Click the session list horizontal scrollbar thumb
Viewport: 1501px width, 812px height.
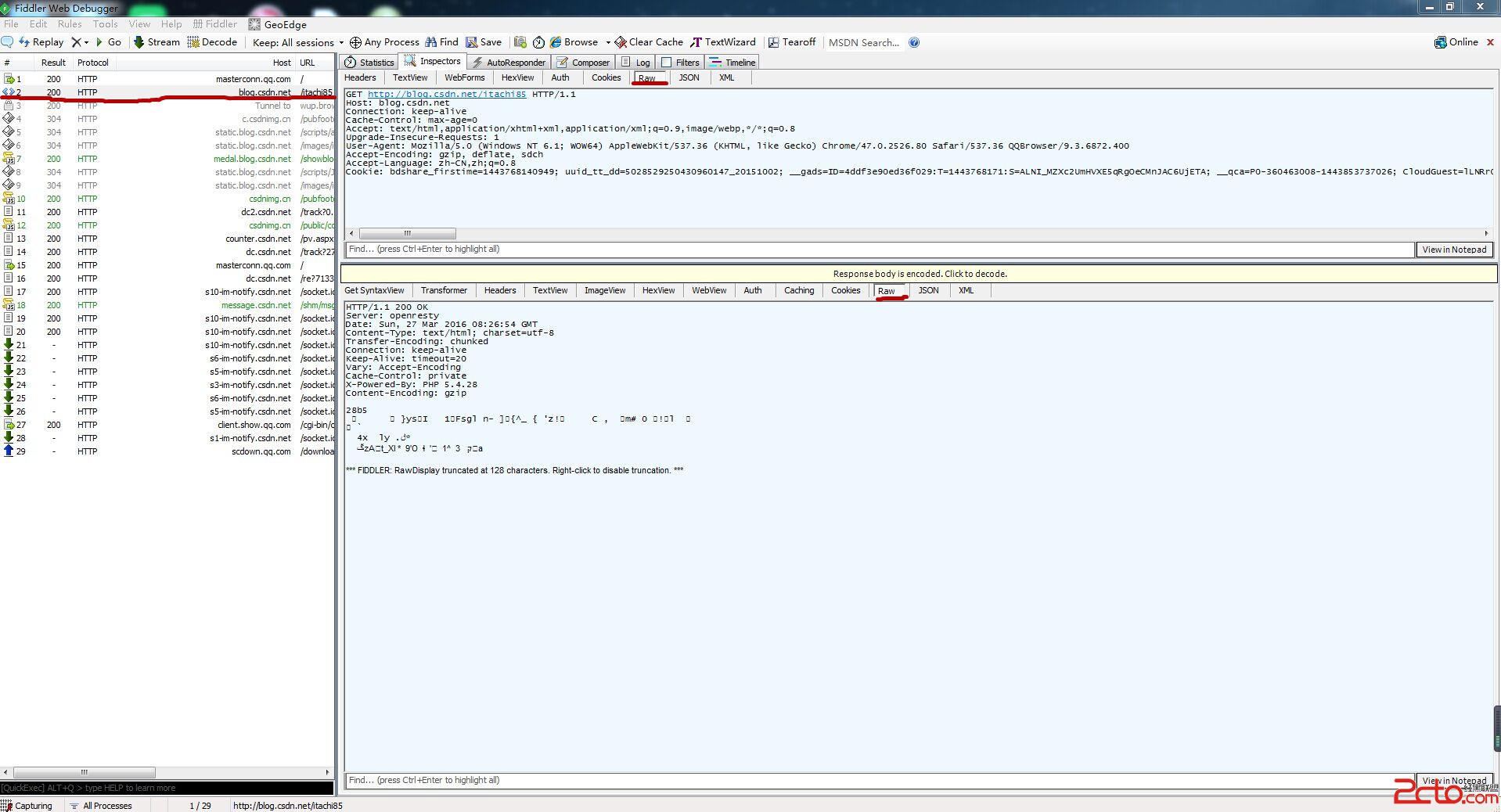pyautogui.click(x=85, y=772)
